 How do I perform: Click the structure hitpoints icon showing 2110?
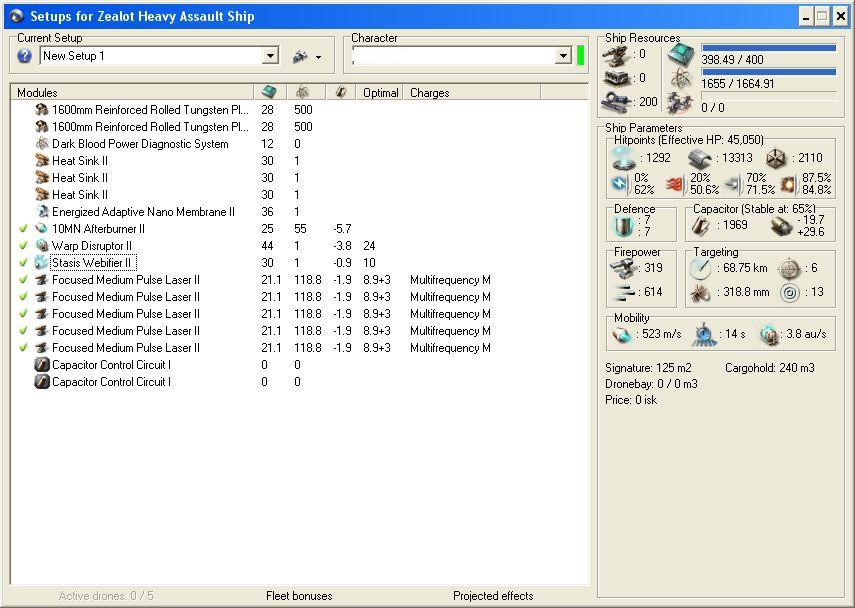coord(775,159)
